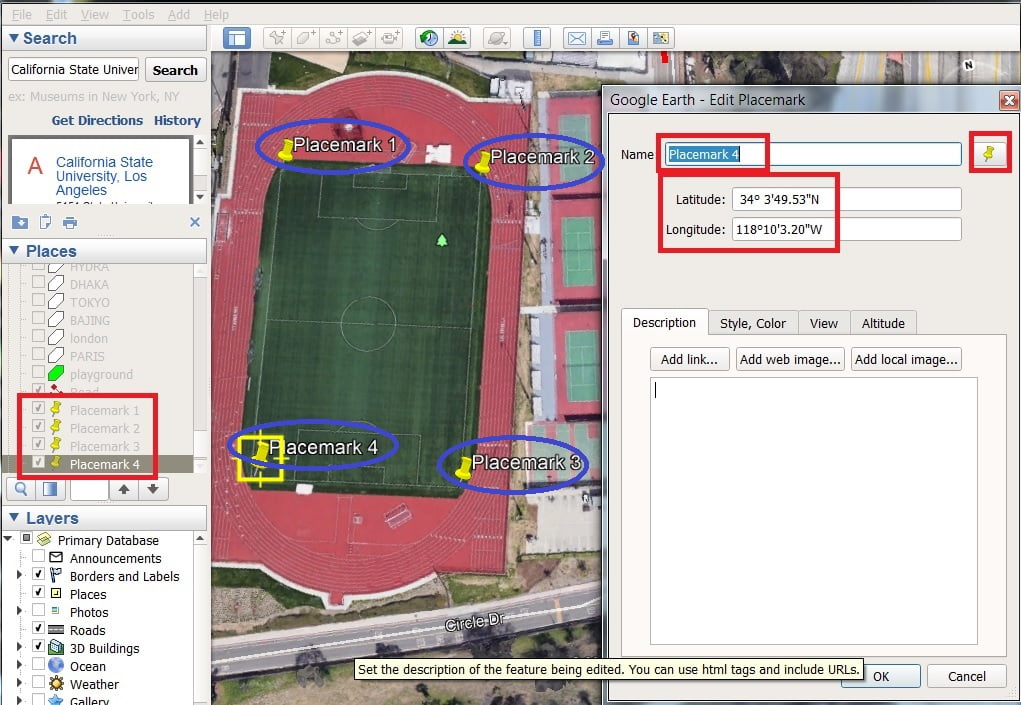Toggle the sidebar with the Hide Sidebar icon
This screenshot has width=1021, height=705.
[x=237, y=38]
